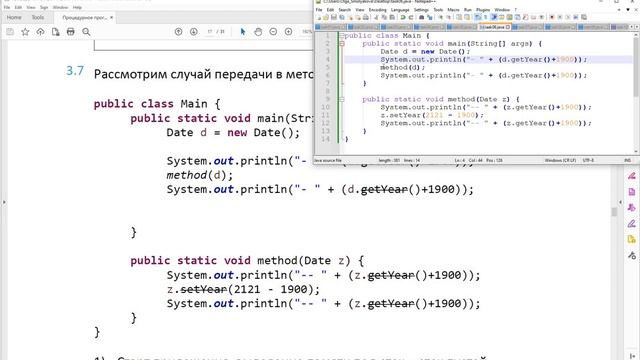Click the Save All icon in Notepad++
Image resolution: width=640 pixels, height=360 pixels.
[342, 17]
